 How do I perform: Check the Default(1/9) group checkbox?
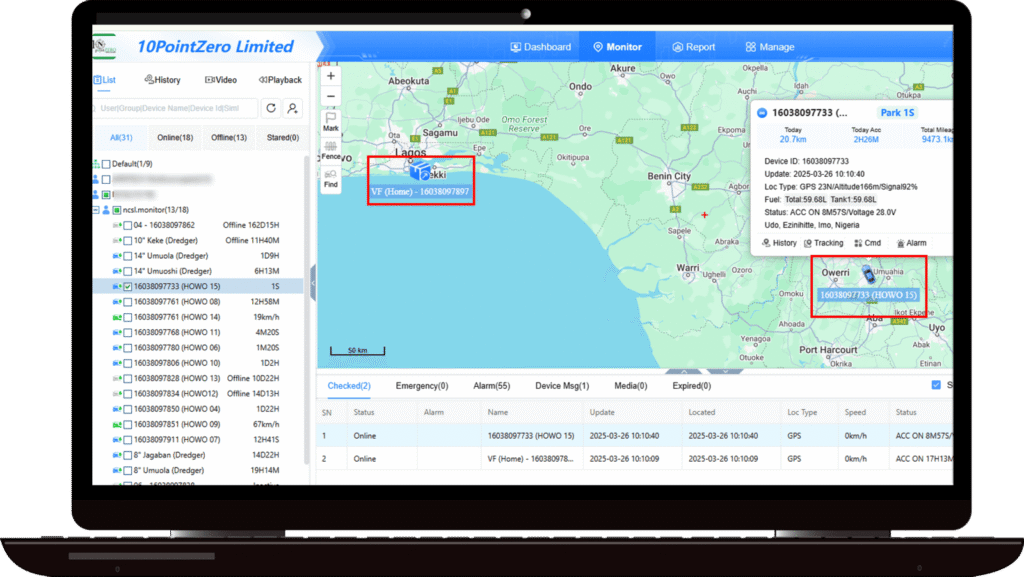tap(106, 164)
